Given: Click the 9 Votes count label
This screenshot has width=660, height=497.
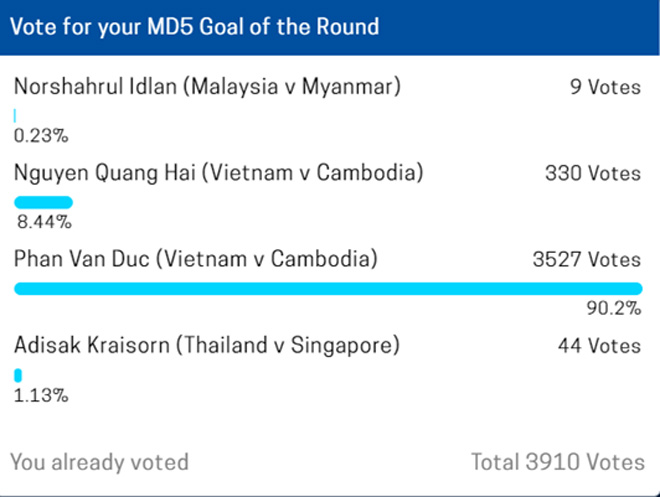Looking at the screenshot, I should point(605,87).
